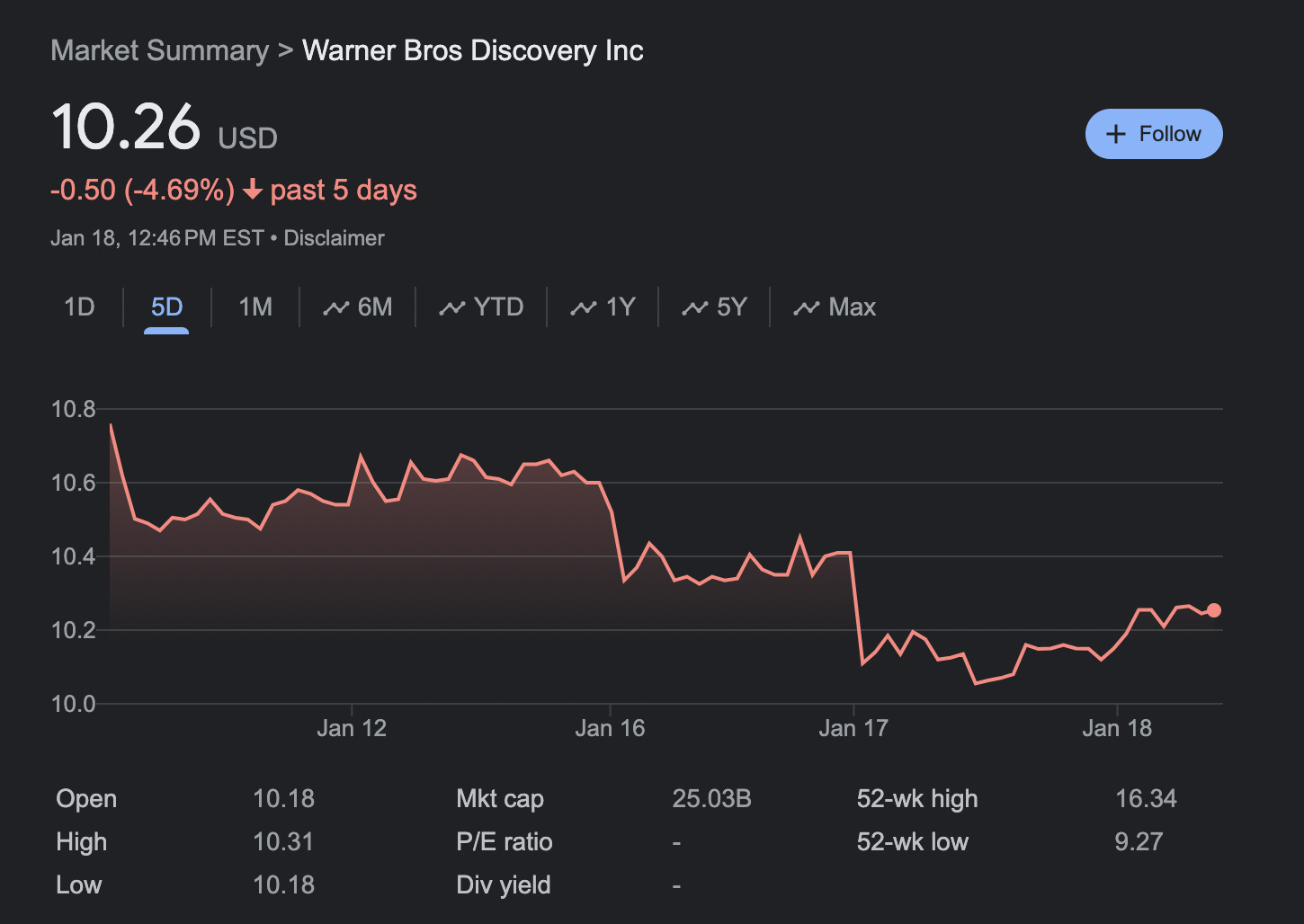The width and height of the screenshot is (1304, 924).
Task: Switch to the 1Y range tab
Action: [603, 307]
